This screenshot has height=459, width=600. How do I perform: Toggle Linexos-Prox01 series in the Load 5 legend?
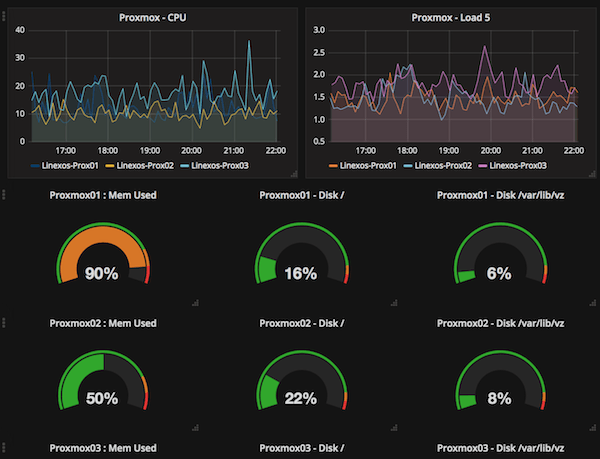[368, 166]
